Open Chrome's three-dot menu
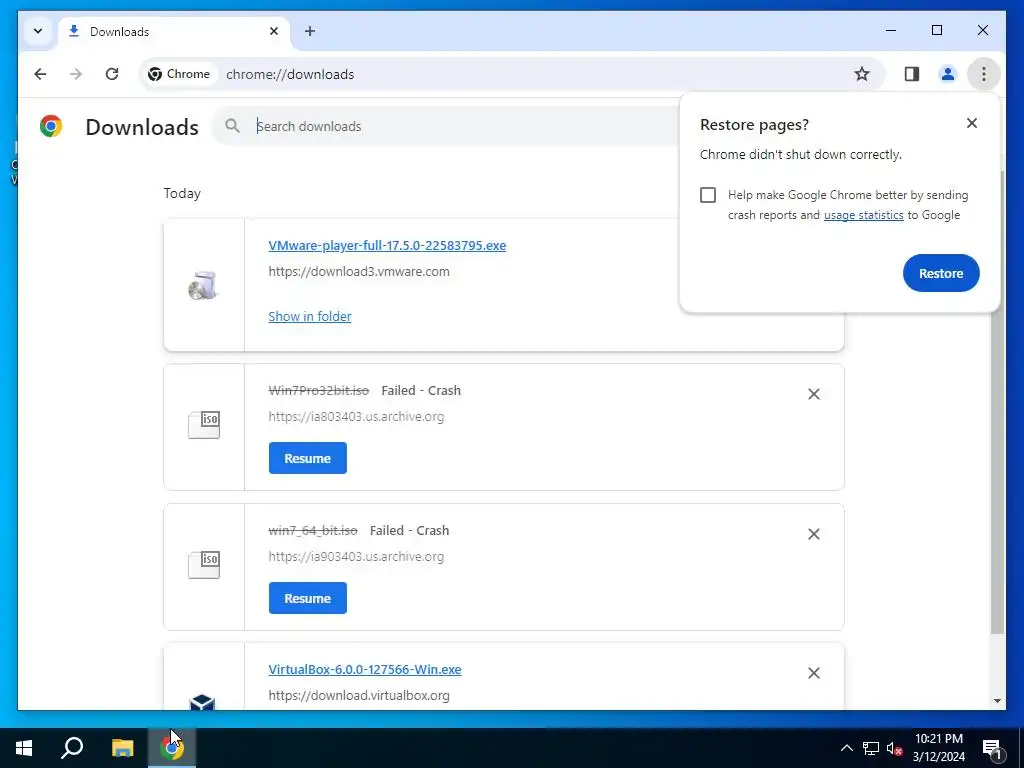The height and width of the screenshot is (768, 1024). click(984, 74)
